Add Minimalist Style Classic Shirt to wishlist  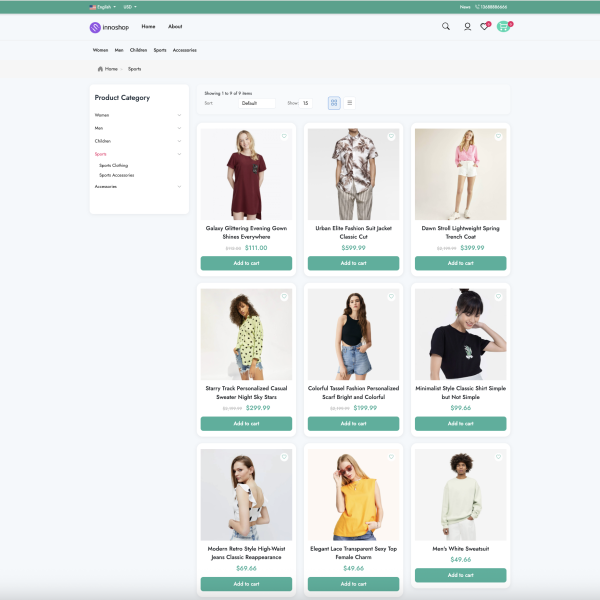click(x=498, y=297)
